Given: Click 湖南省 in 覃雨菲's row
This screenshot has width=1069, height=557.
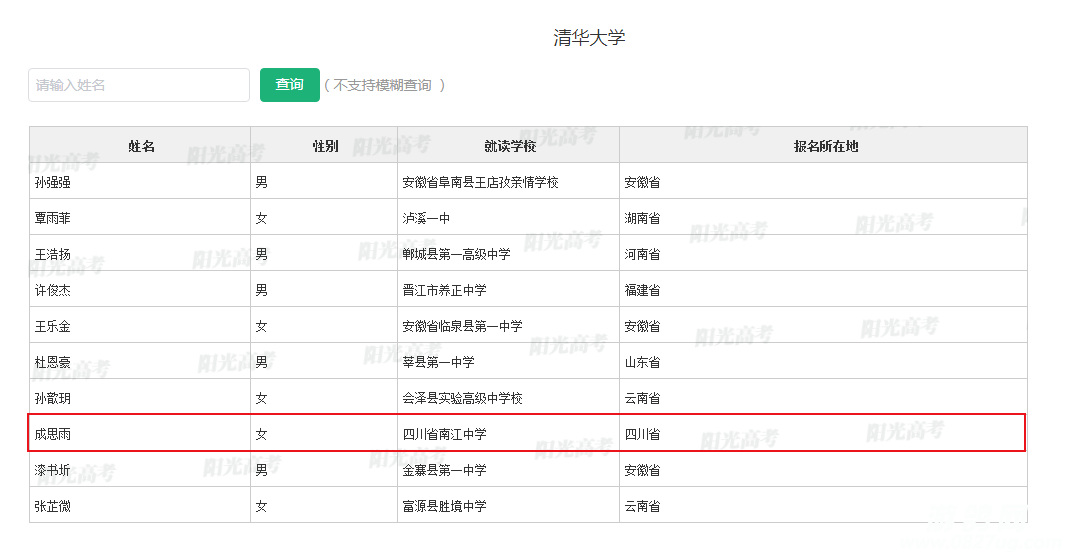Looking at the screenshot, I should click(642, 218).
